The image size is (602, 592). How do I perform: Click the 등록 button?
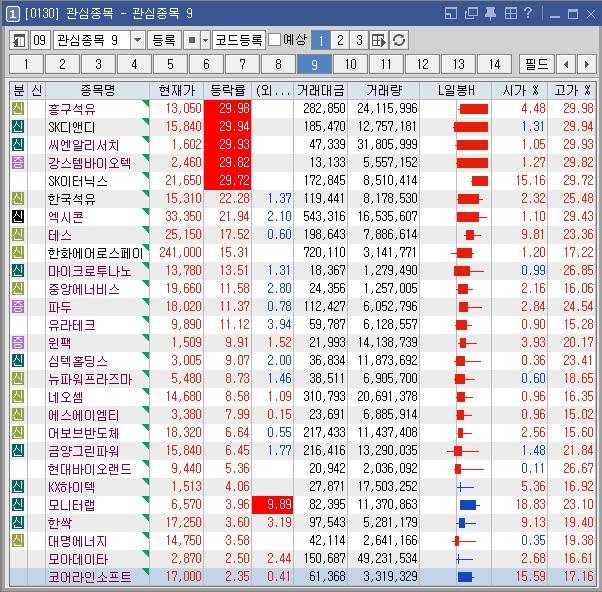pos(164,40)
